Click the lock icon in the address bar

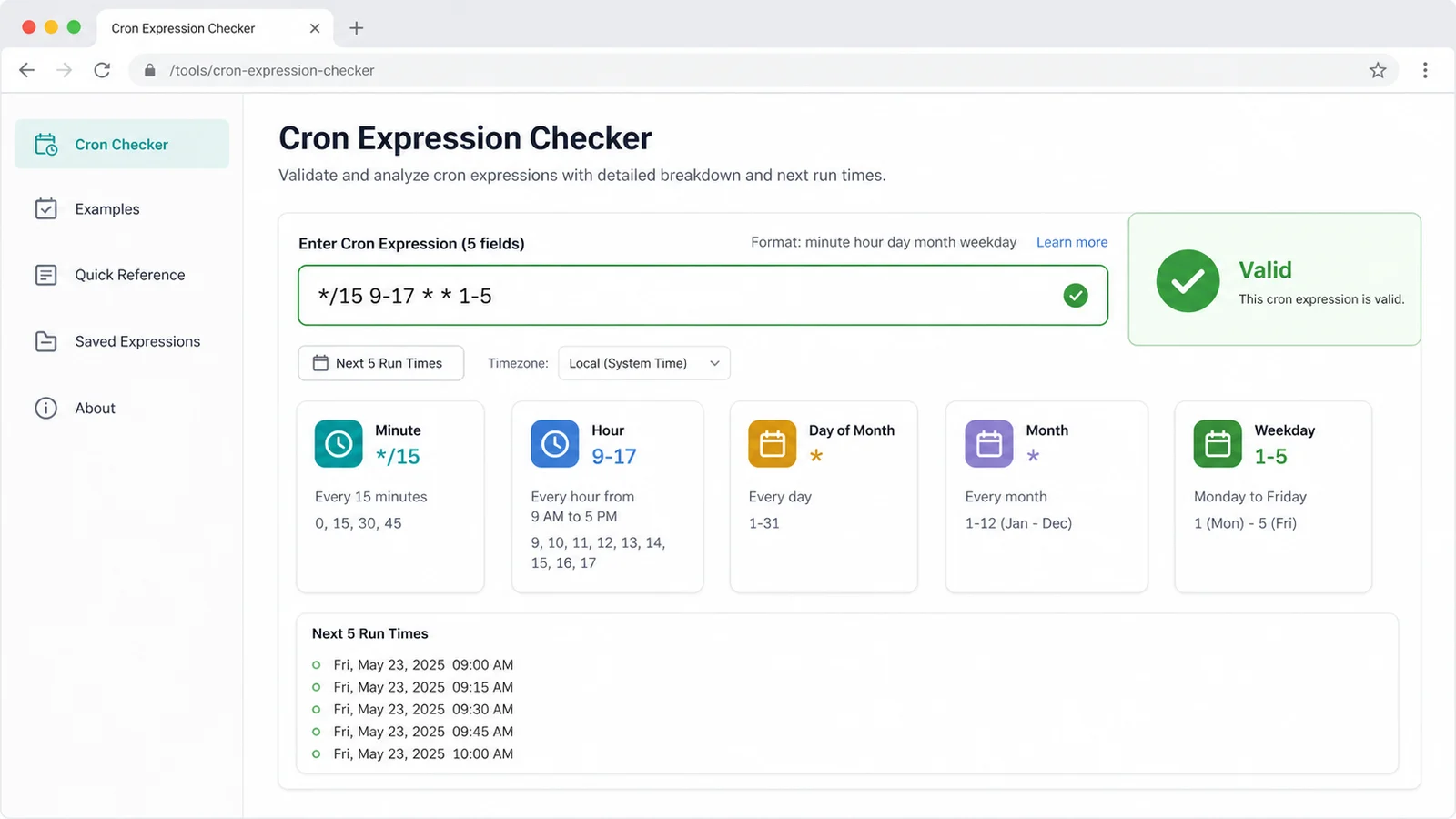[150, 70]
